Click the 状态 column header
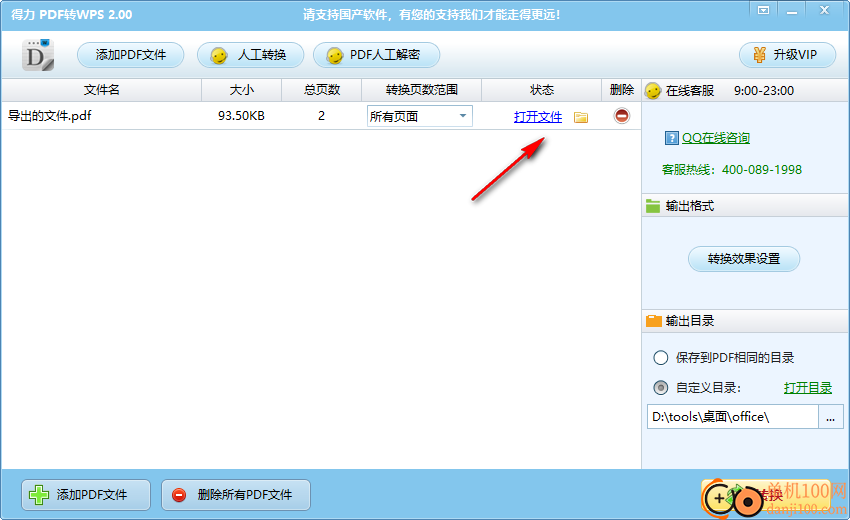850x520 pixels. tap(542, 90)
